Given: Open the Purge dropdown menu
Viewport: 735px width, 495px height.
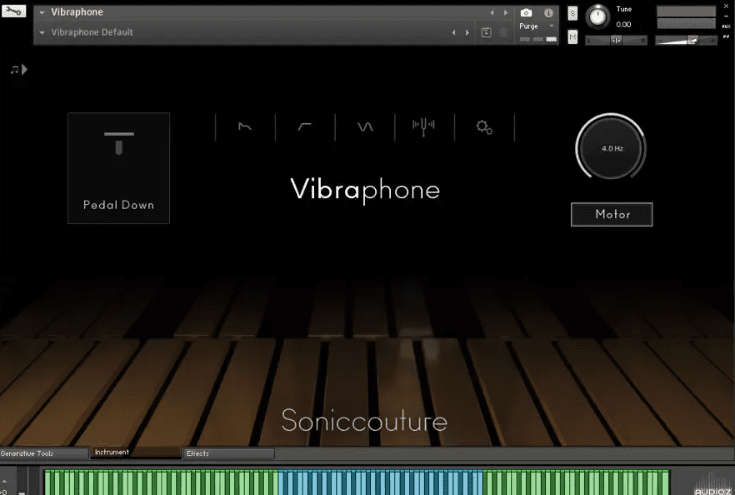Looking at the screenshot, I should pos(536,27).
